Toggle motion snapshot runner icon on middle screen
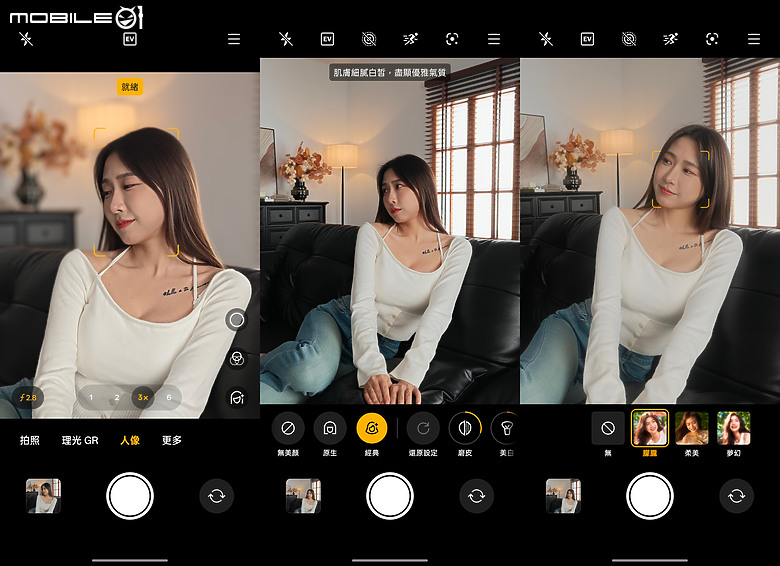The height and width of the screenshot is (566, 780). click(410, 39)
